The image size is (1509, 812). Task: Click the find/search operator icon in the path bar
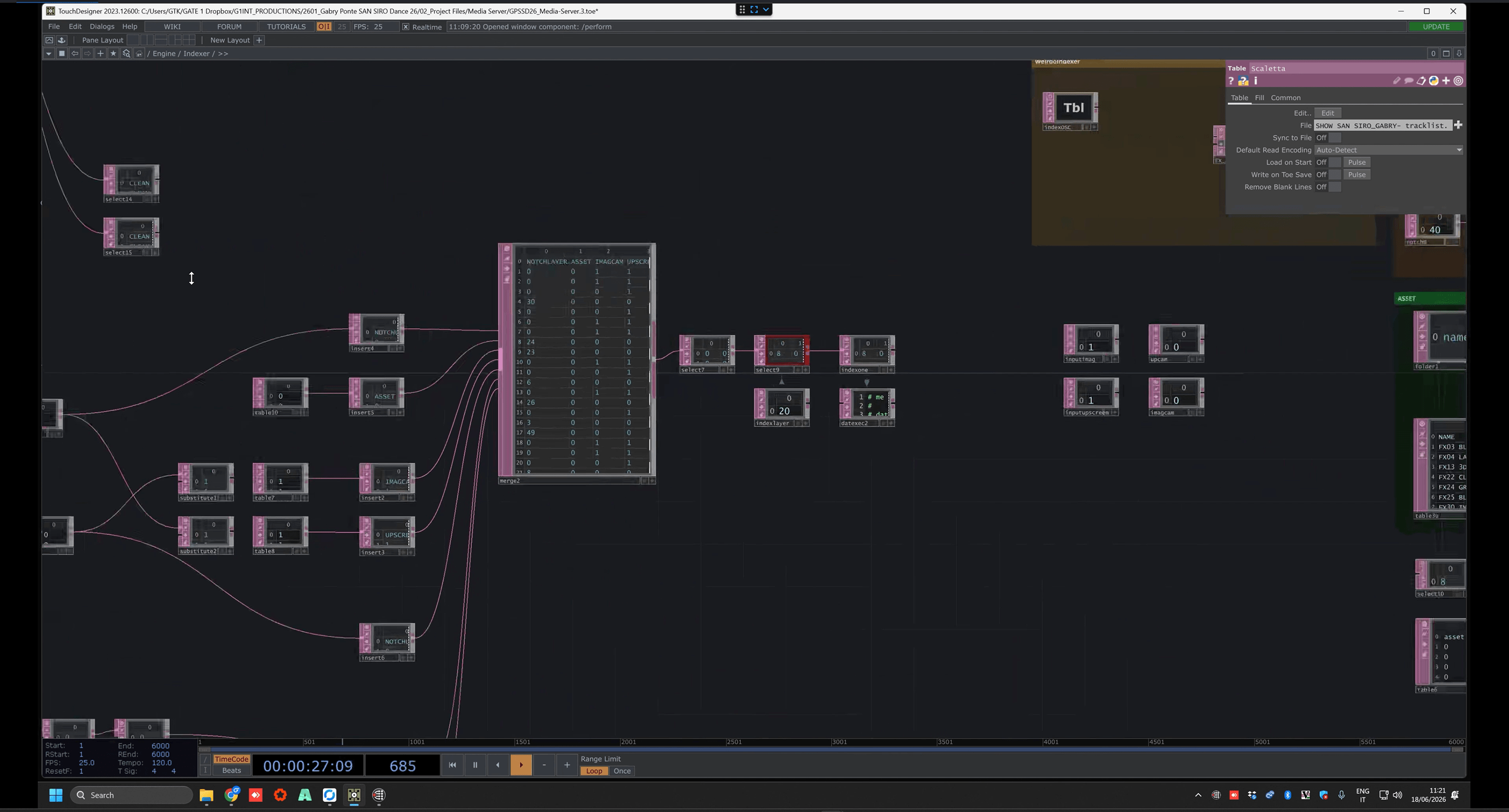tap(126, 53)
